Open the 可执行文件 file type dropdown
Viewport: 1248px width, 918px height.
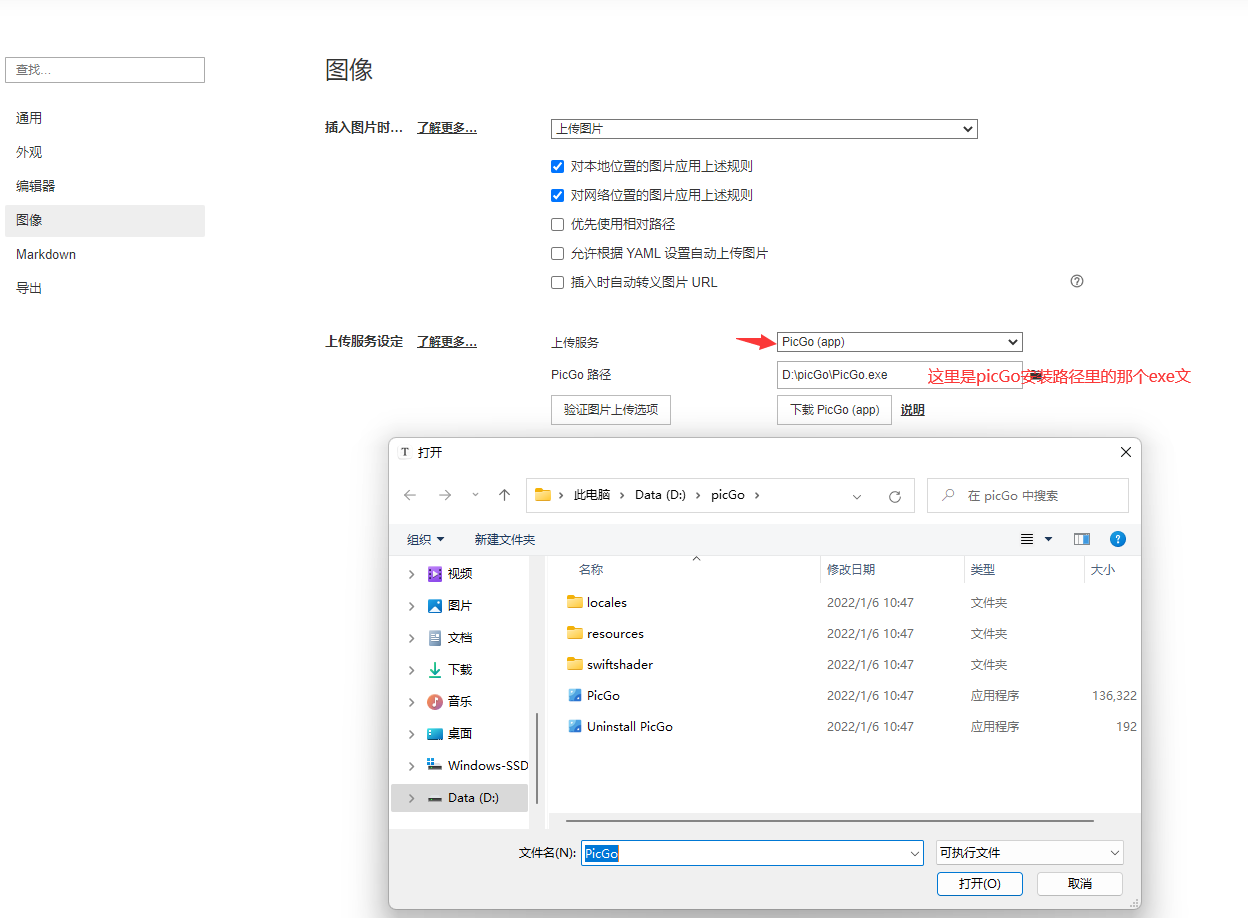[1029, 853]
